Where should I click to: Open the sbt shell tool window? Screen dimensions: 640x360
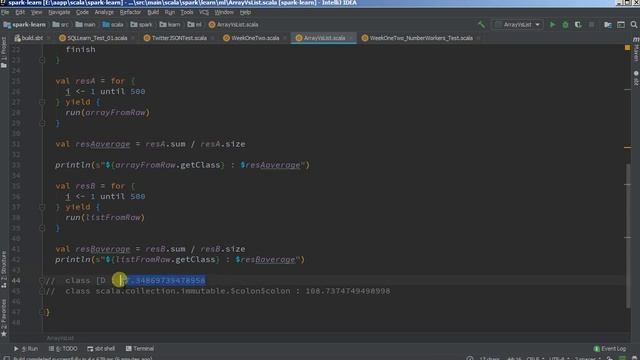(x=101, y=349)
